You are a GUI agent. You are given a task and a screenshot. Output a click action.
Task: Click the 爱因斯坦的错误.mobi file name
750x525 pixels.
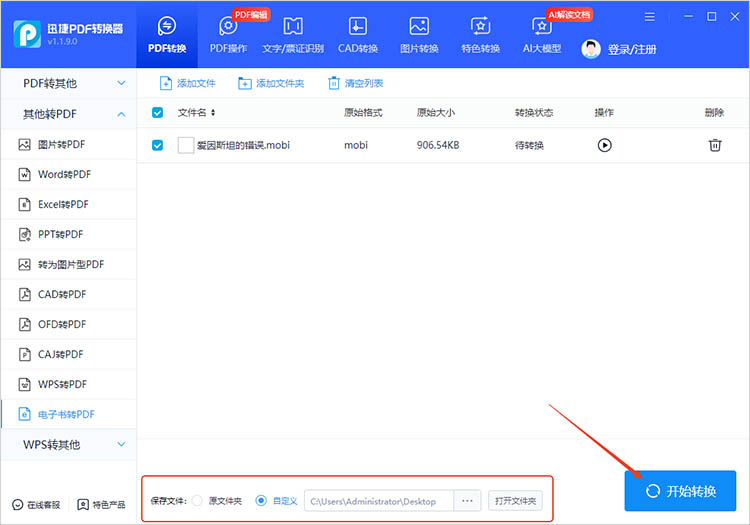243,145
